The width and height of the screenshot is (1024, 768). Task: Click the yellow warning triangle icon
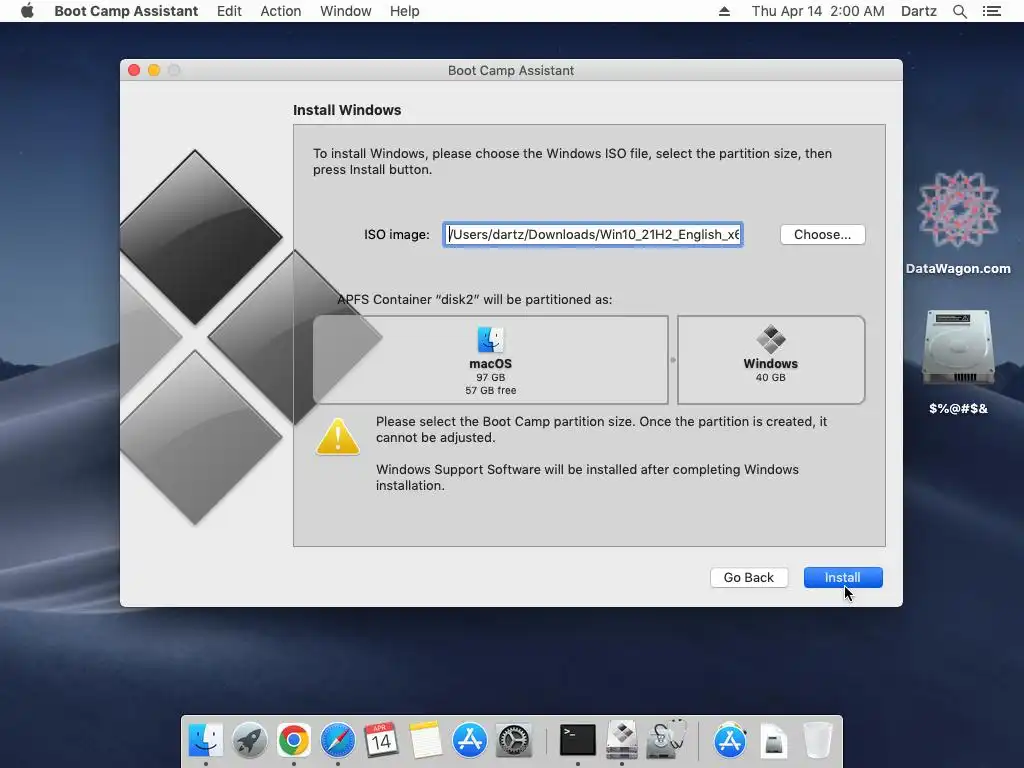[338, 436]
